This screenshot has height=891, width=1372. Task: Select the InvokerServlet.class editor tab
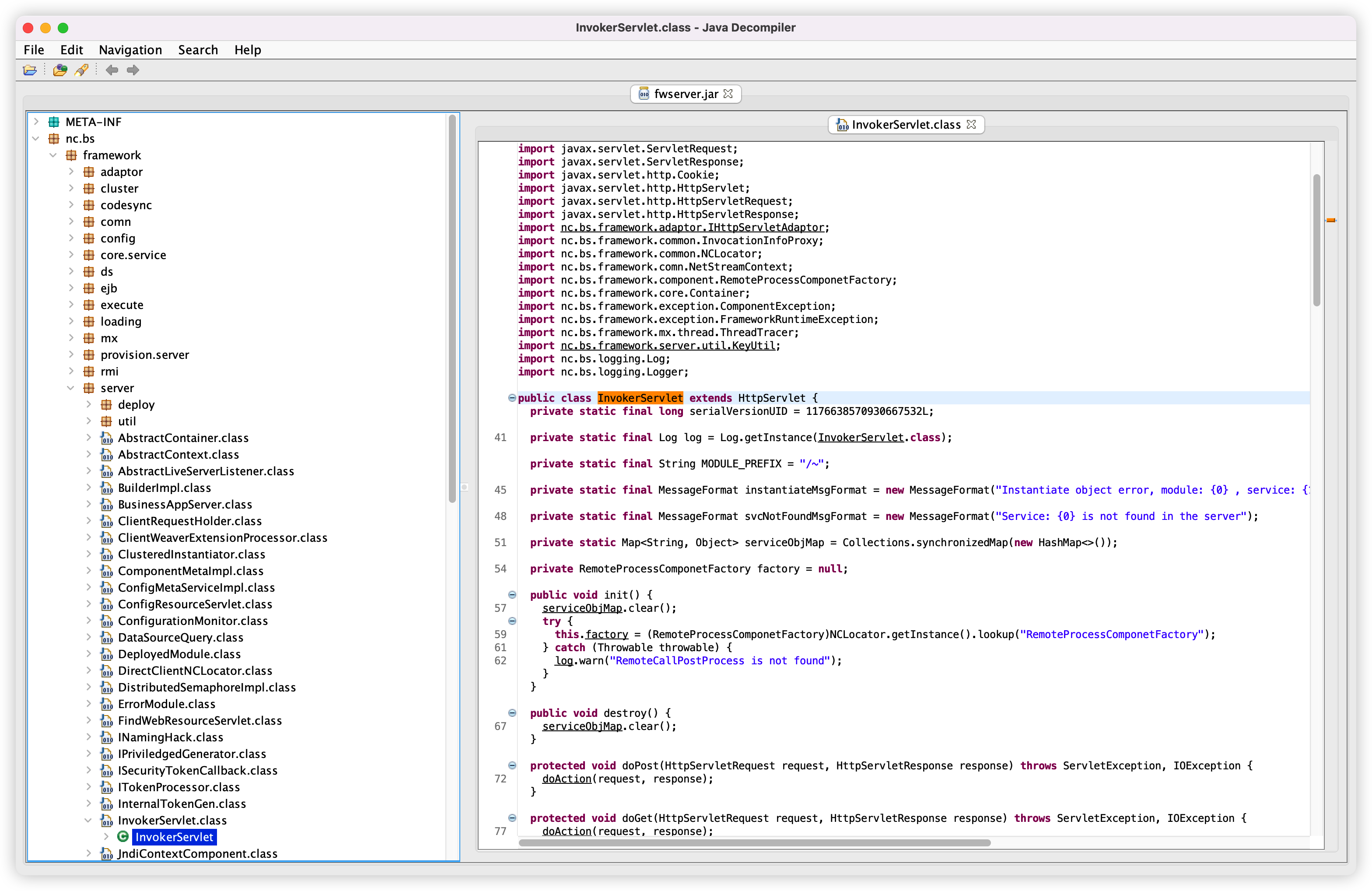[906, 125]
